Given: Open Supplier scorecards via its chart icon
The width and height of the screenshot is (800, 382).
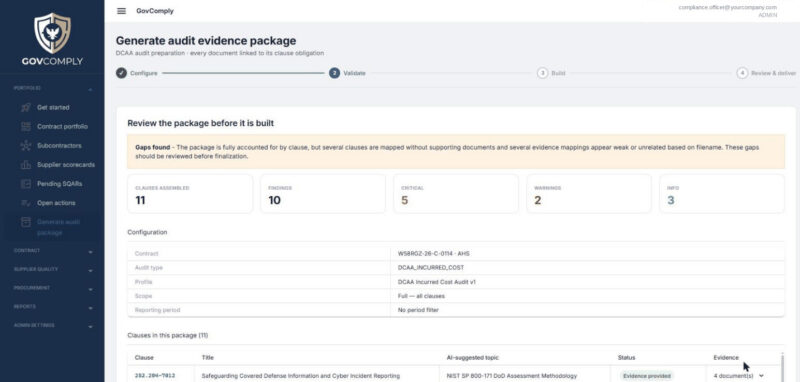Looking at the screenshot, I should point(26,165).
